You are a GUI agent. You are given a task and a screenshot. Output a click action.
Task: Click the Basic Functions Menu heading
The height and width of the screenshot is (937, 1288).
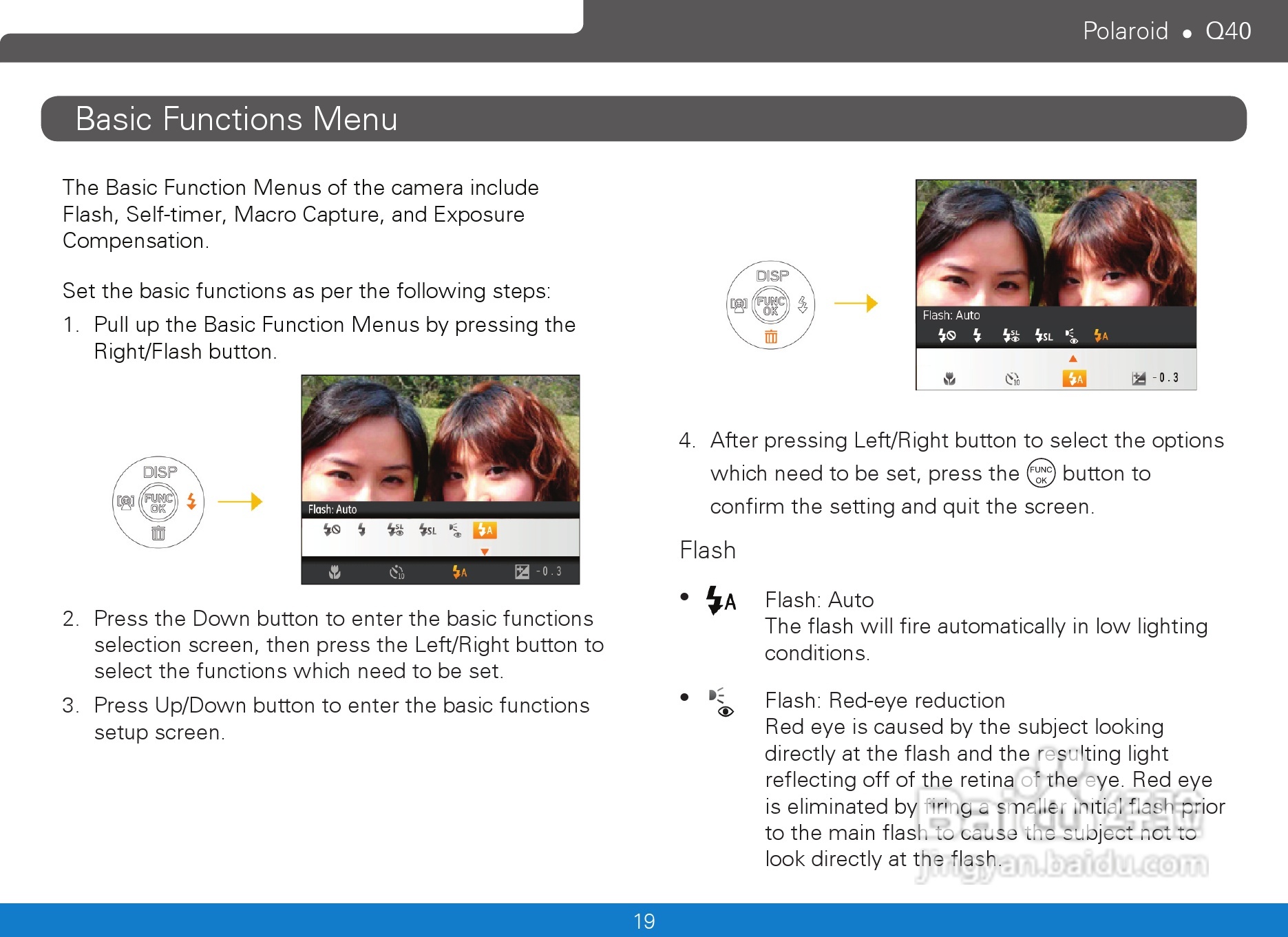pyautogui.click(x=237, y=119)
